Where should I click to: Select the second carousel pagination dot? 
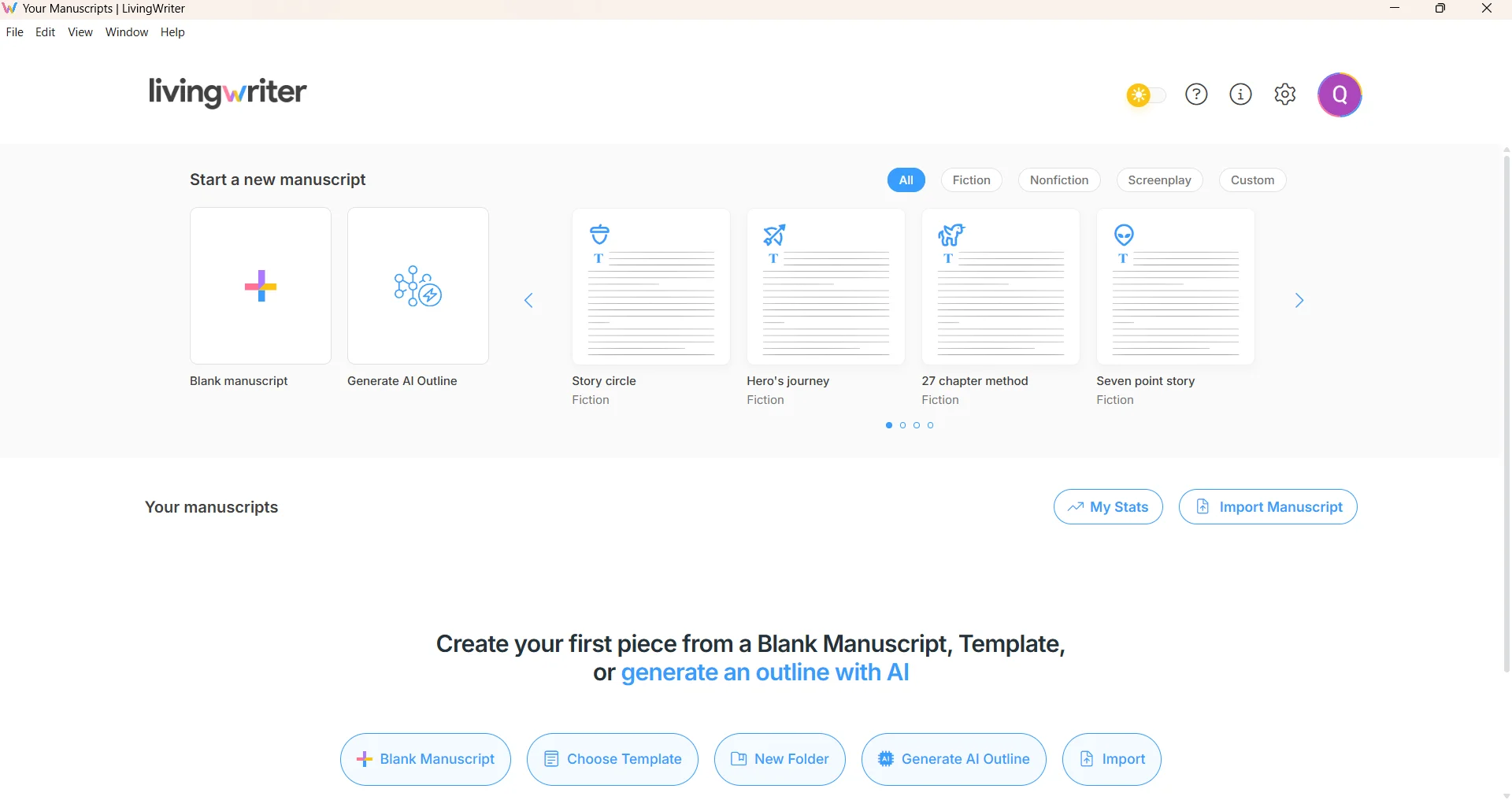coord(902,425)
